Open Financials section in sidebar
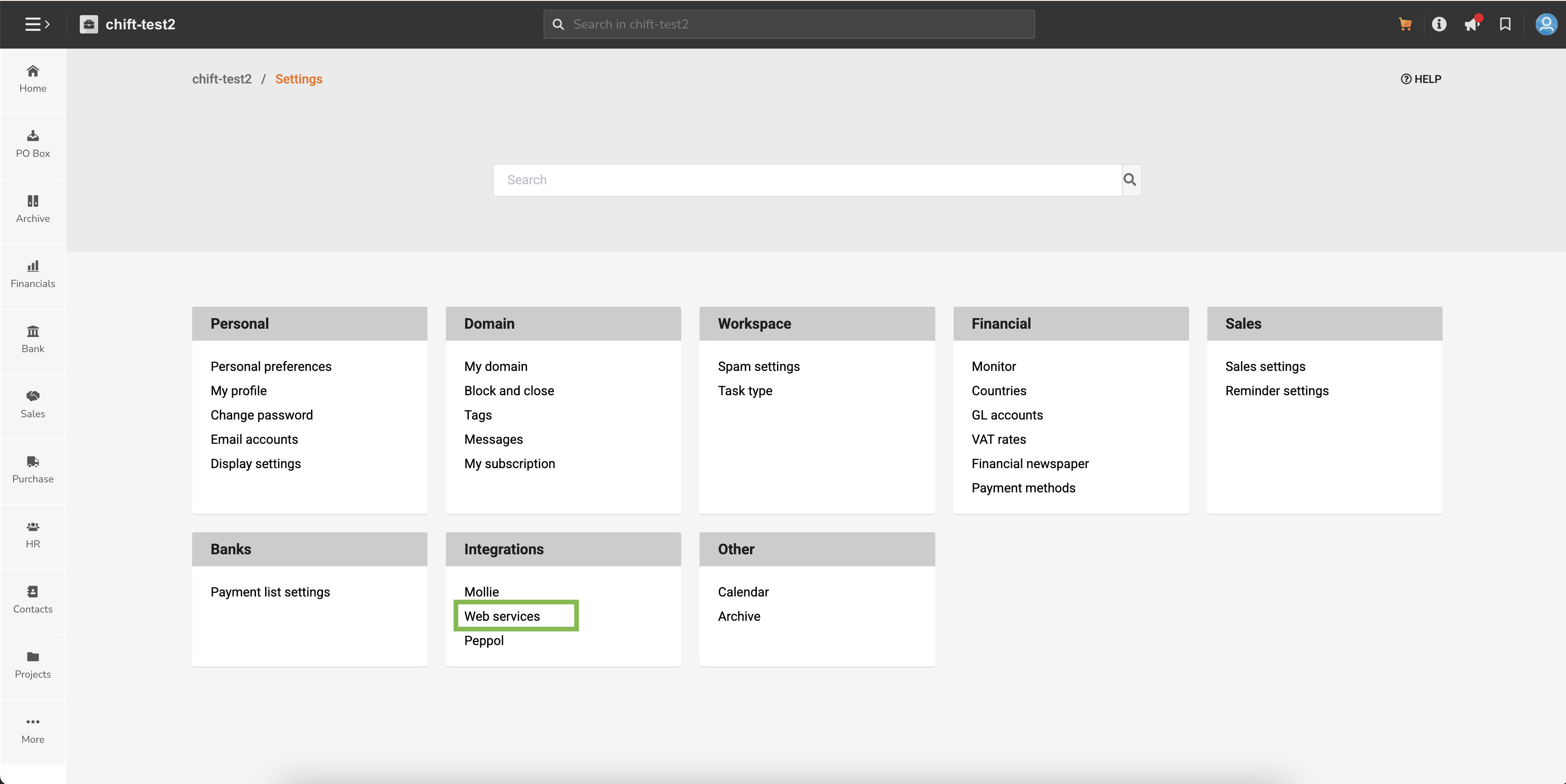The height and width of the screenshot is (784, 1566). point(33,274)
